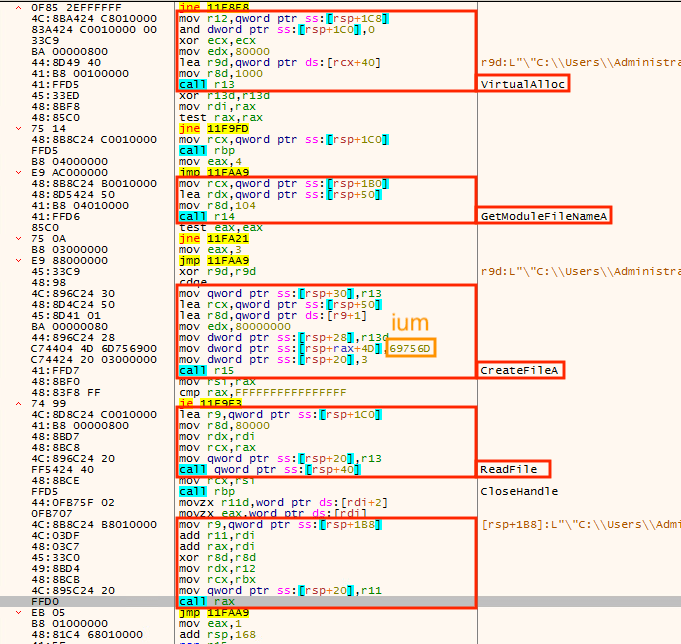
Task: Select the 'lea rdx,qword ptr ss:[rsp+50]' instruction
Action: 281,195
